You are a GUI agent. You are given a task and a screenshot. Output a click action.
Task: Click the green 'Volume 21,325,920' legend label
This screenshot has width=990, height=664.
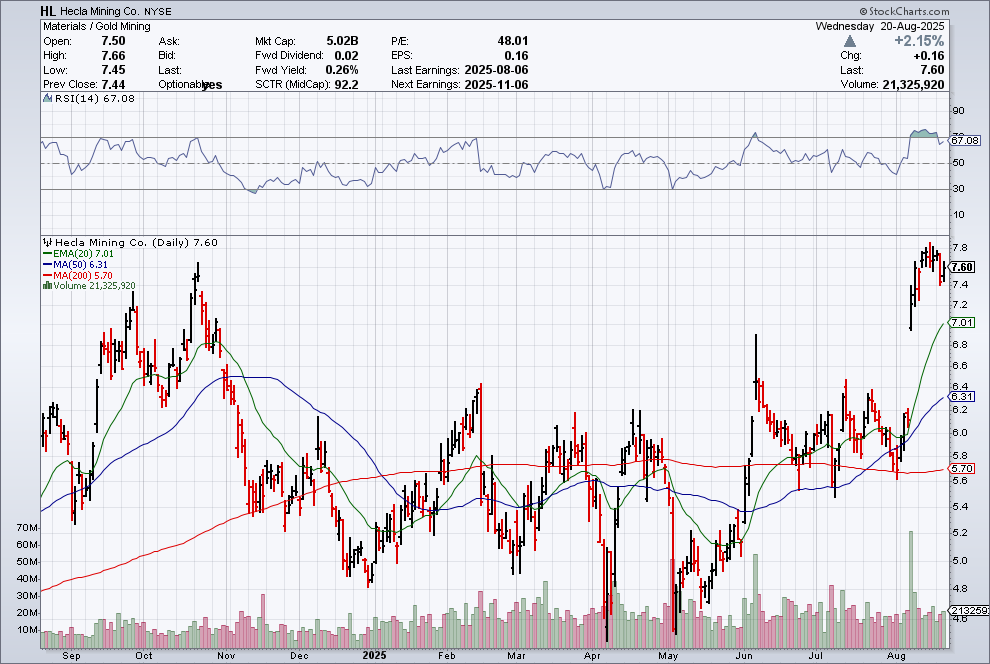pyautogui.click(x=94, y=286)
